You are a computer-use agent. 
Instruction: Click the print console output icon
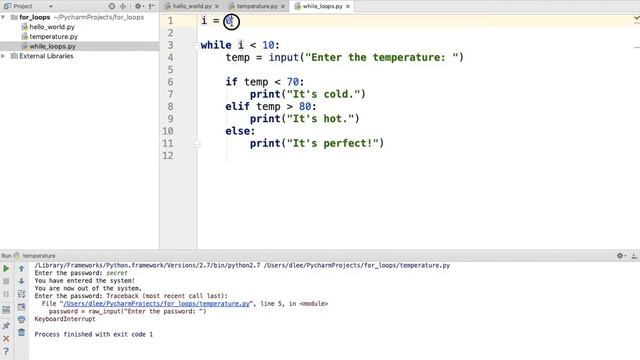21,320
